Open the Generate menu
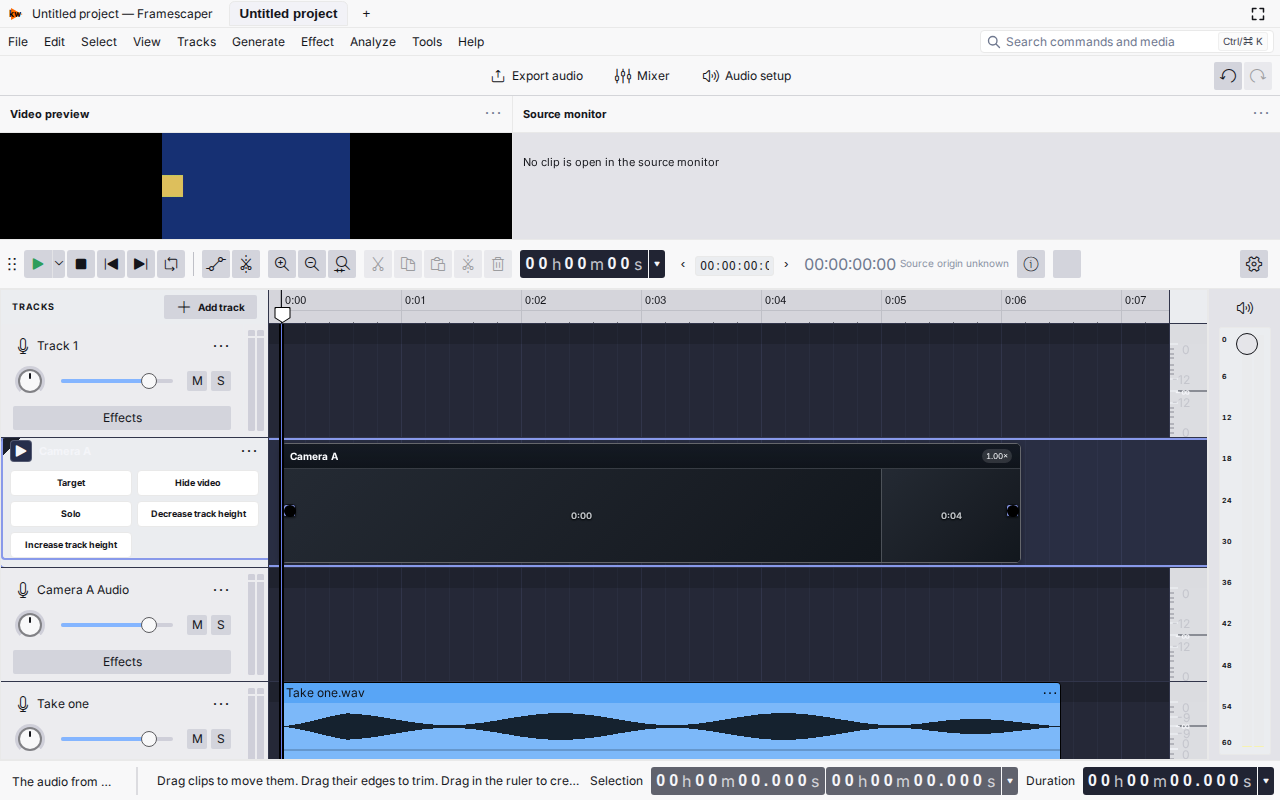The width and height of the screenshot is (1280, 800). [x=258, y=42]
